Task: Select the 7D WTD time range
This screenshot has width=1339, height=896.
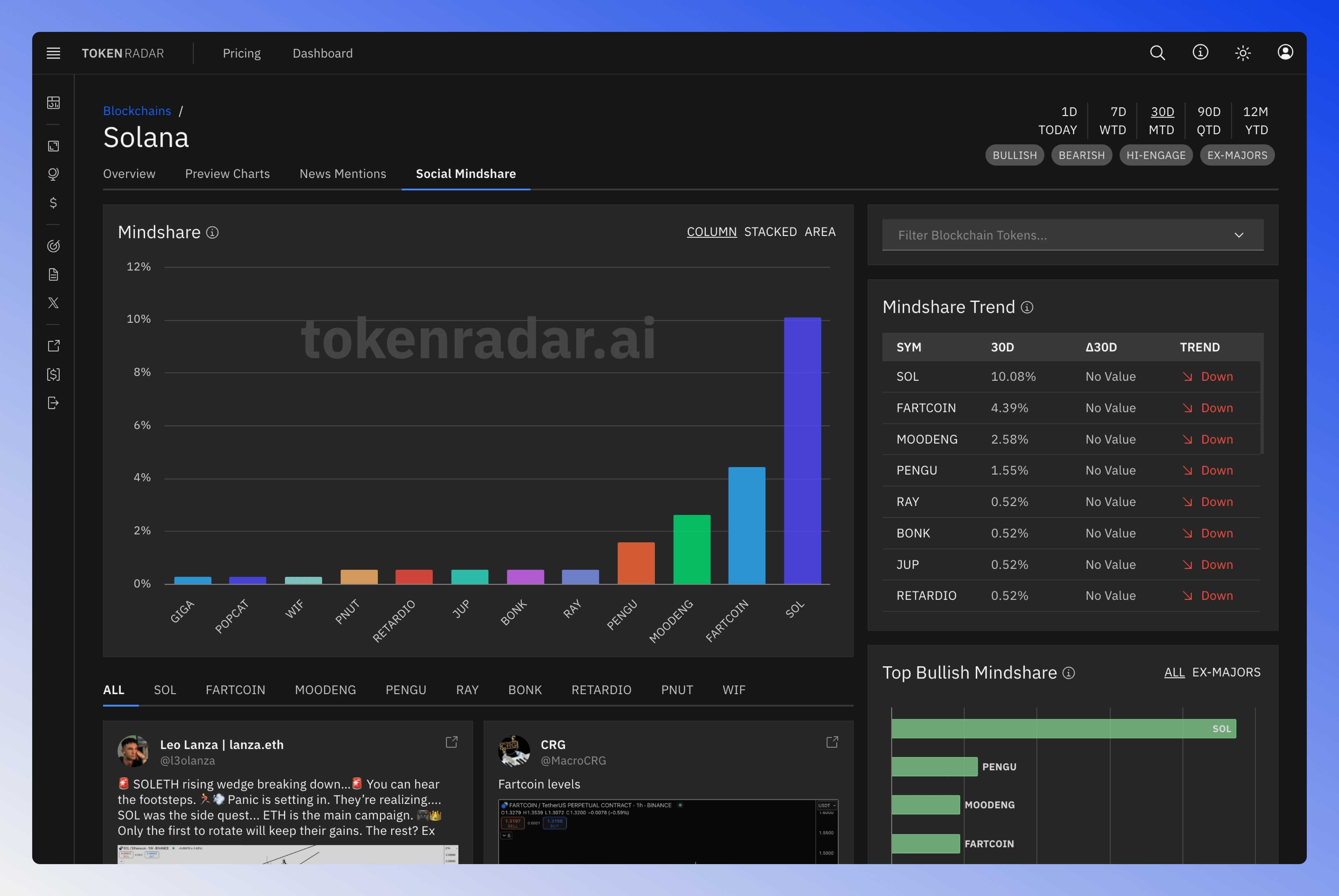Action: coord(1113,121)
